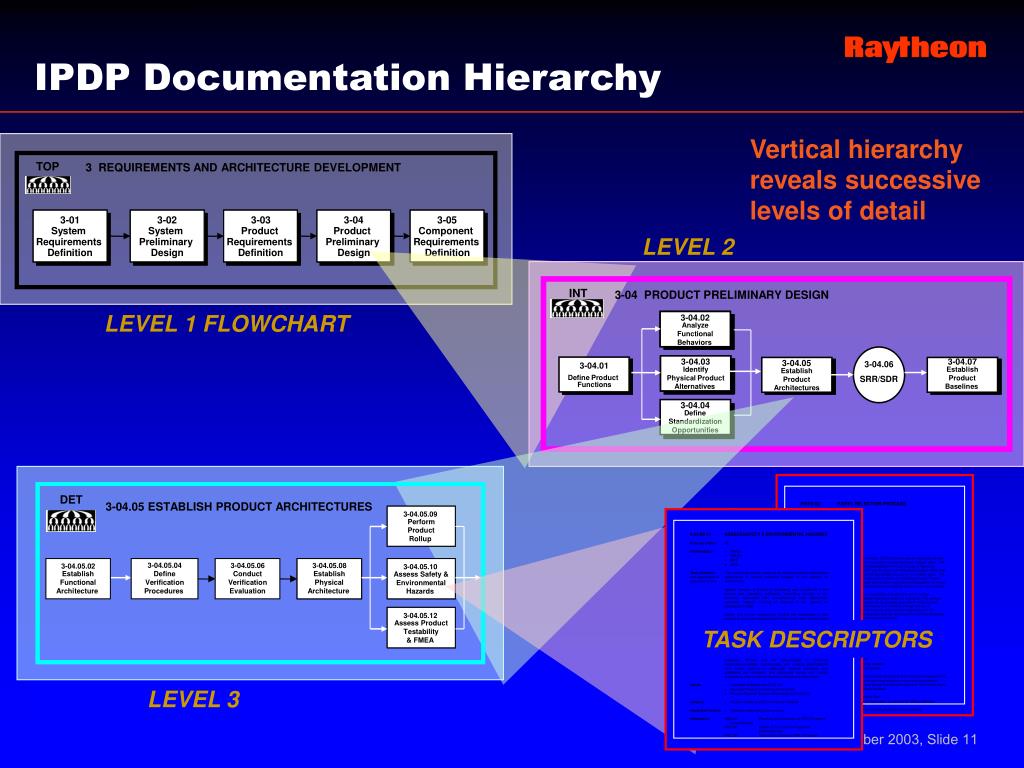This screenshot has height=768, width=1024.
Task: Click '3-04 PRODUCT PRELIMINARY DESIGN' heading
Action: [x=722, y=295]
